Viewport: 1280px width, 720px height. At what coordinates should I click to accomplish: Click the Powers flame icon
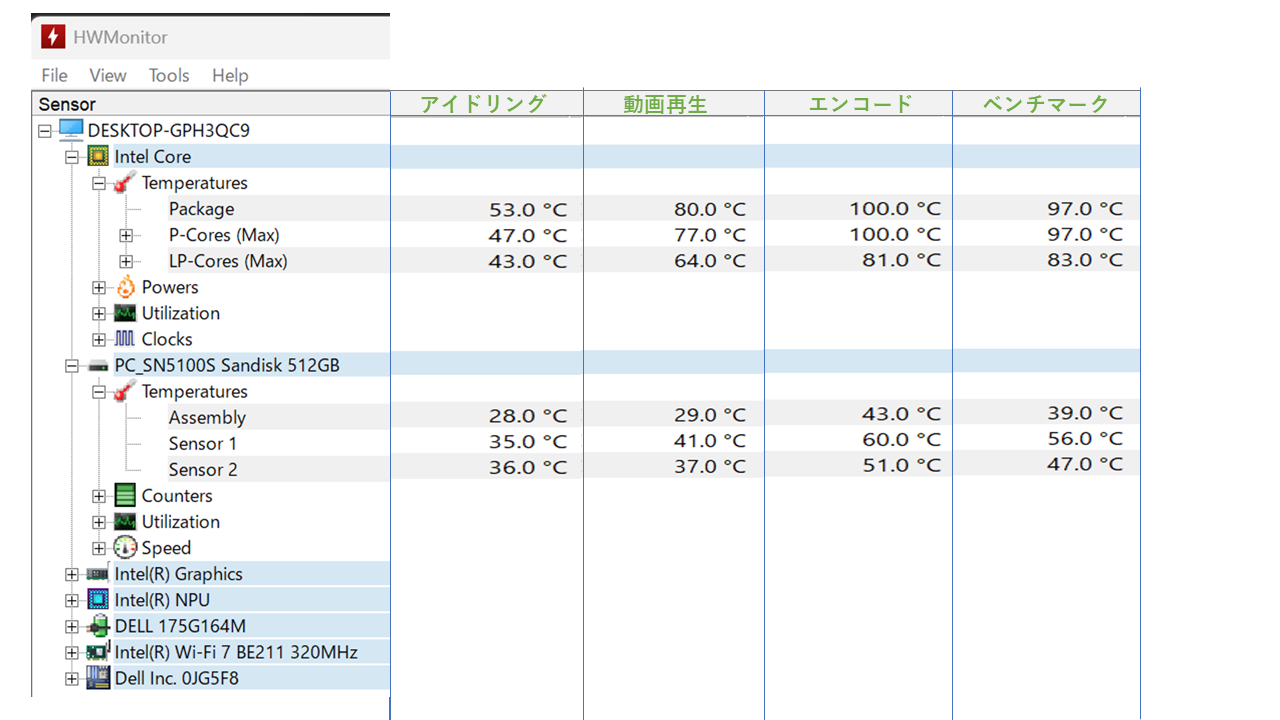[x=125, y=287]
